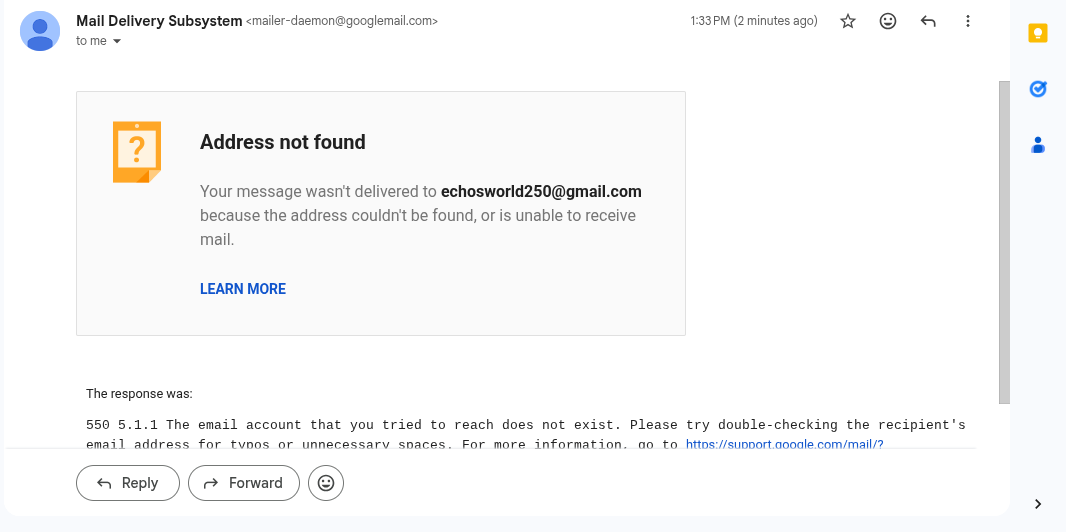
Task: Click the sender's profile avatar
Action: [40, 31]
